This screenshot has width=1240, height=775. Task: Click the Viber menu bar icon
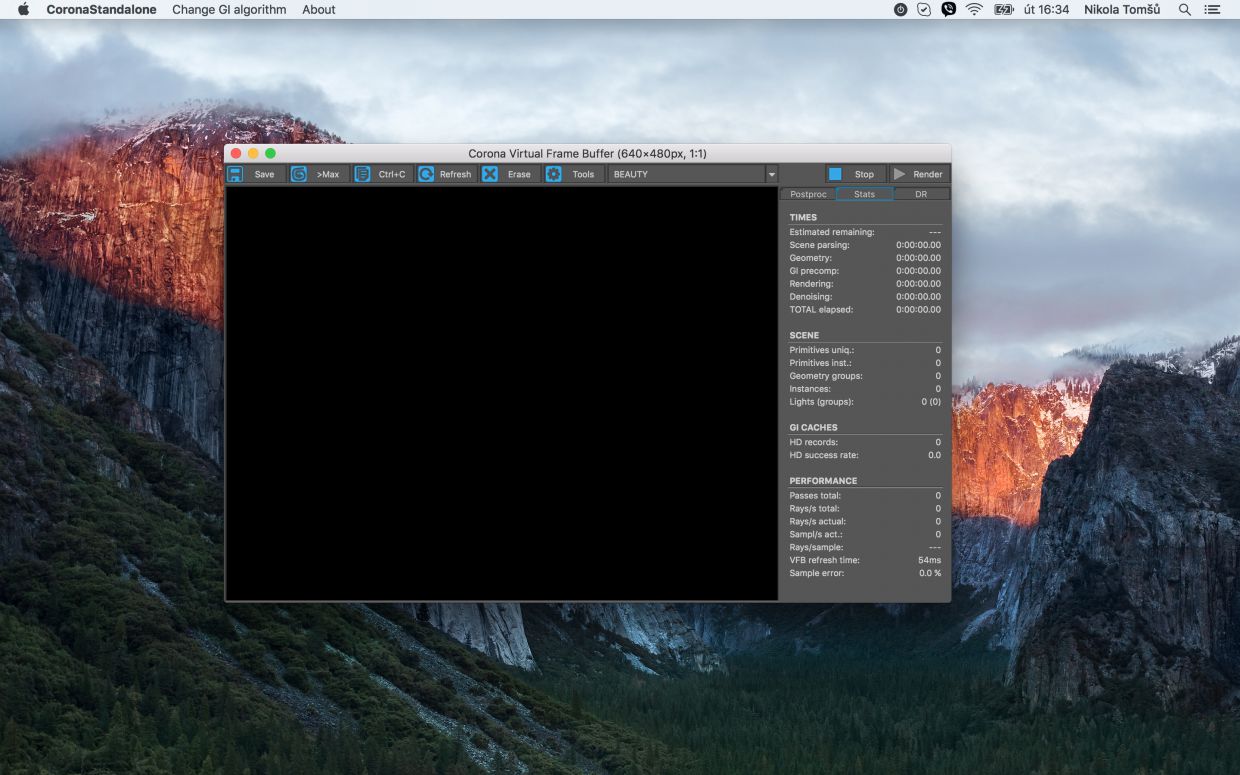click(x=949, y=9)
